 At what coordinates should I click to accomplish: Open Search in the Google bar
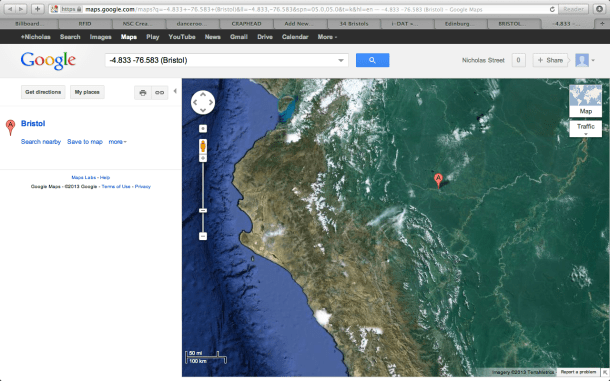[x=70, y=37]
